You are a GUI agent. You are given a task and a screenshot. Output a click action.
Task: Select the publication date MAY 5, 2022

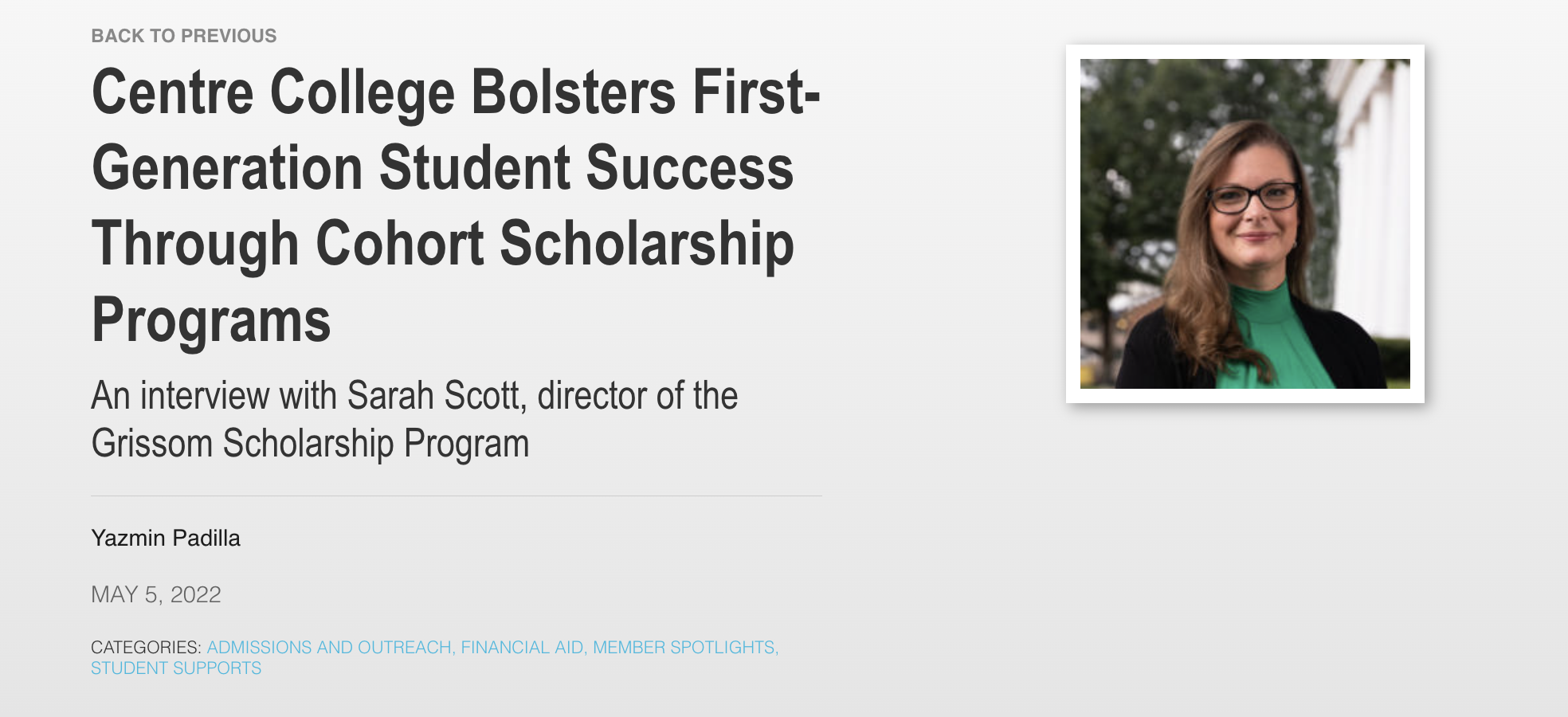click(157, 594)
